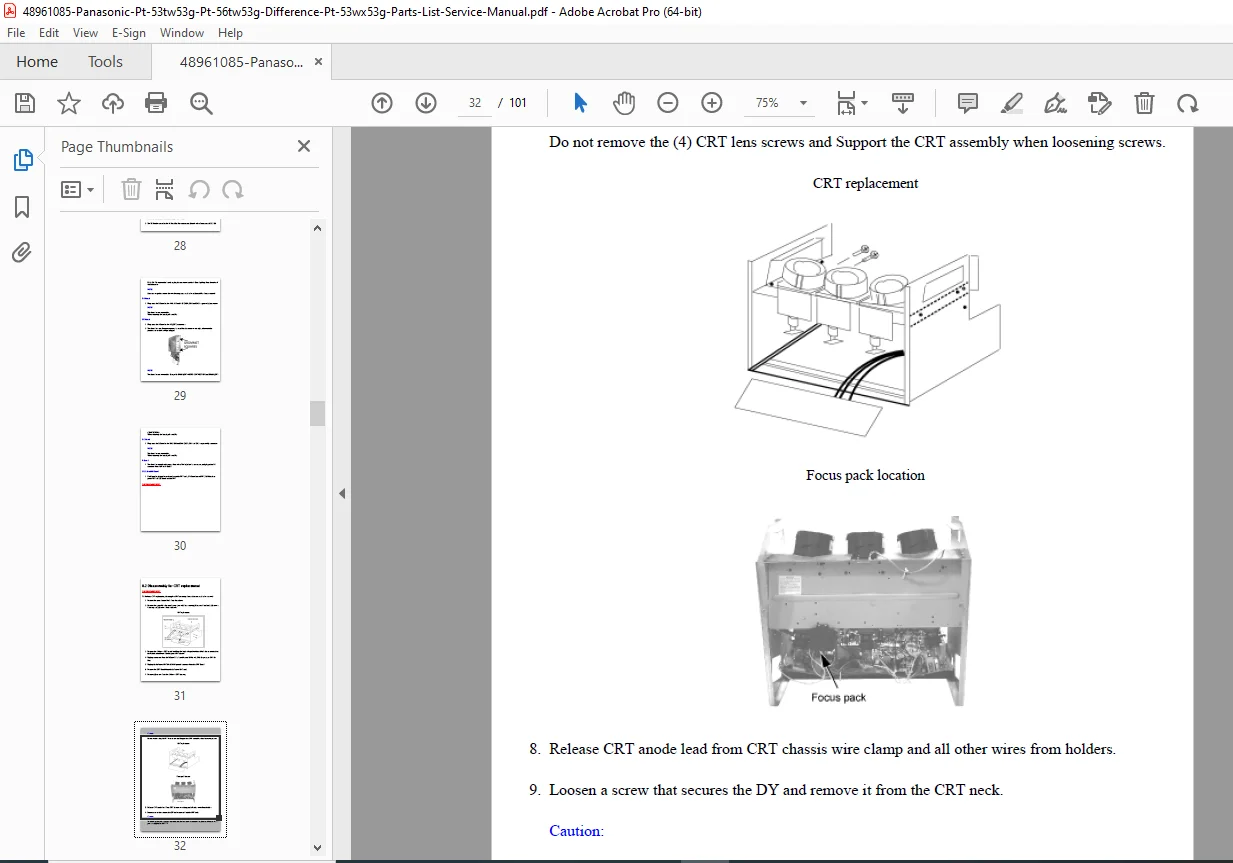Click the page number field showing 32
This screenshot has width=1233, height=863.
[475, 103]
